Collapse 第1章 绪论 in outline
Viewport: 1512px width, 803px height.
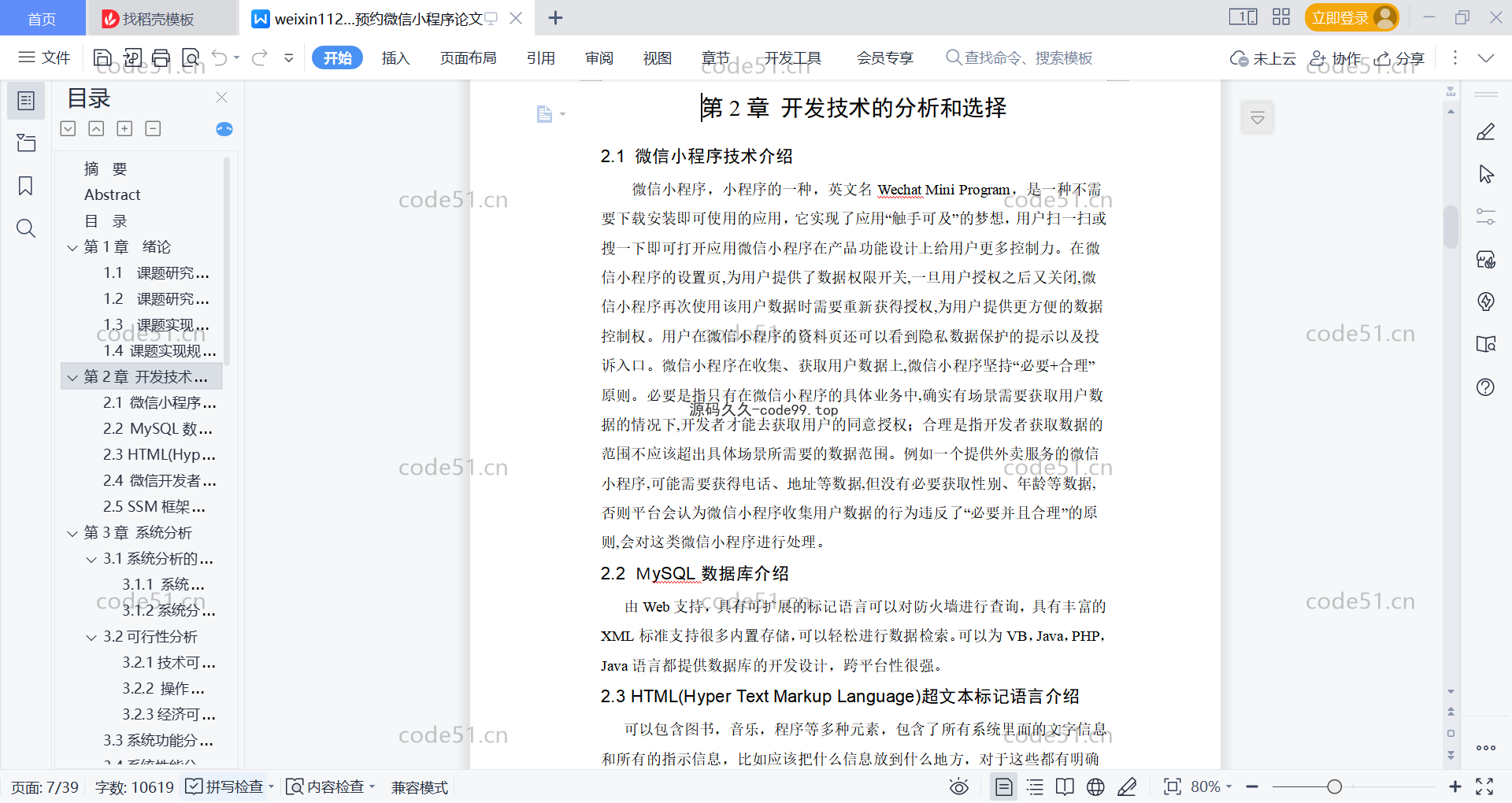pos(72,247)
